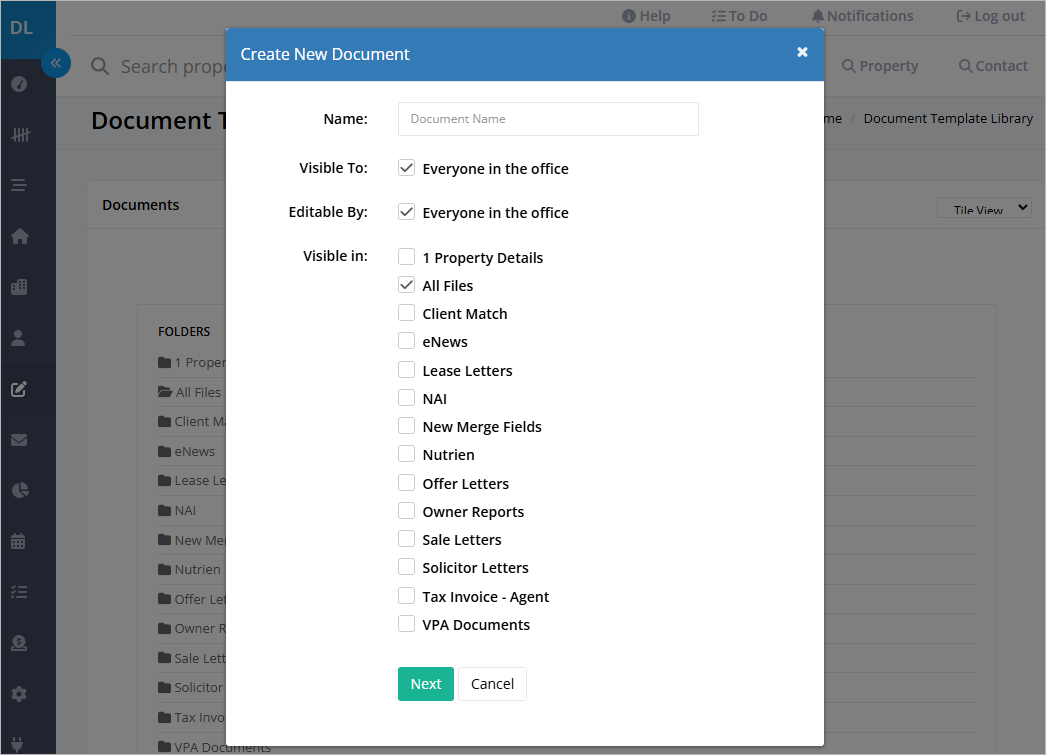1046x755 pixels.
Task: Check the Sale Letters checkbox
Action: pyautogui.click(x=406, y=538)
